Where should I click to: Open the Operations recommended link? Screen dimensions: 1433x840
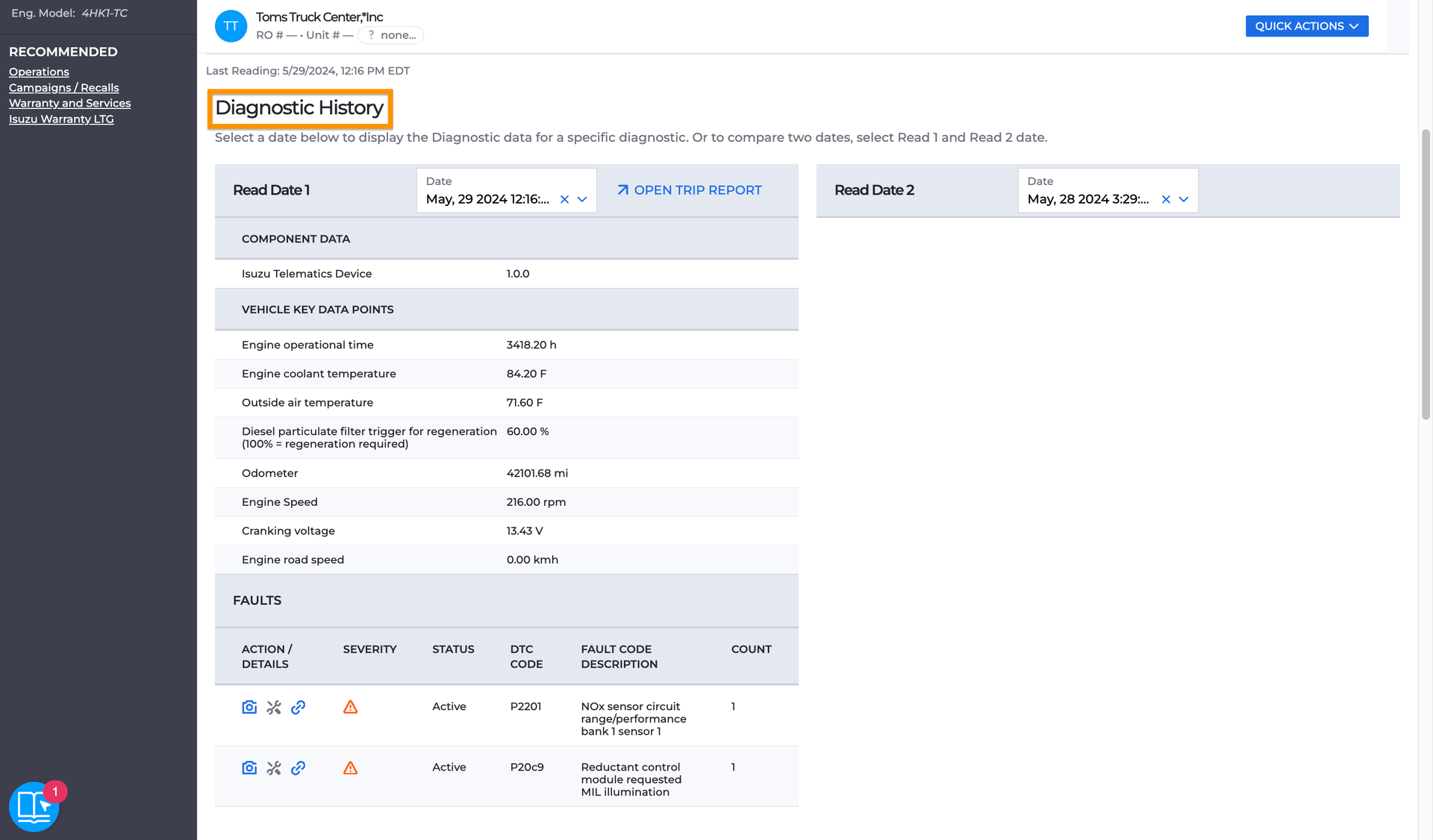tap(39, 72)
